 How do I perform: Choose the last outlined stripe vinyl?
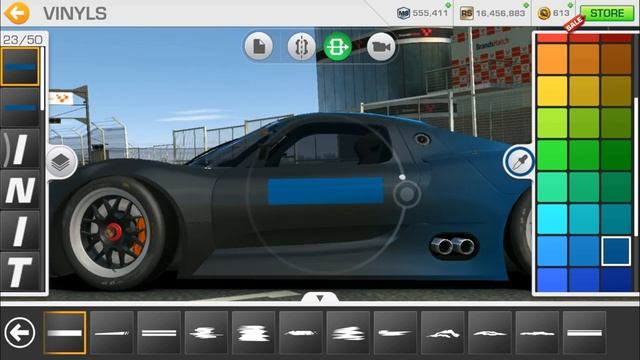[x=584, y=333]
